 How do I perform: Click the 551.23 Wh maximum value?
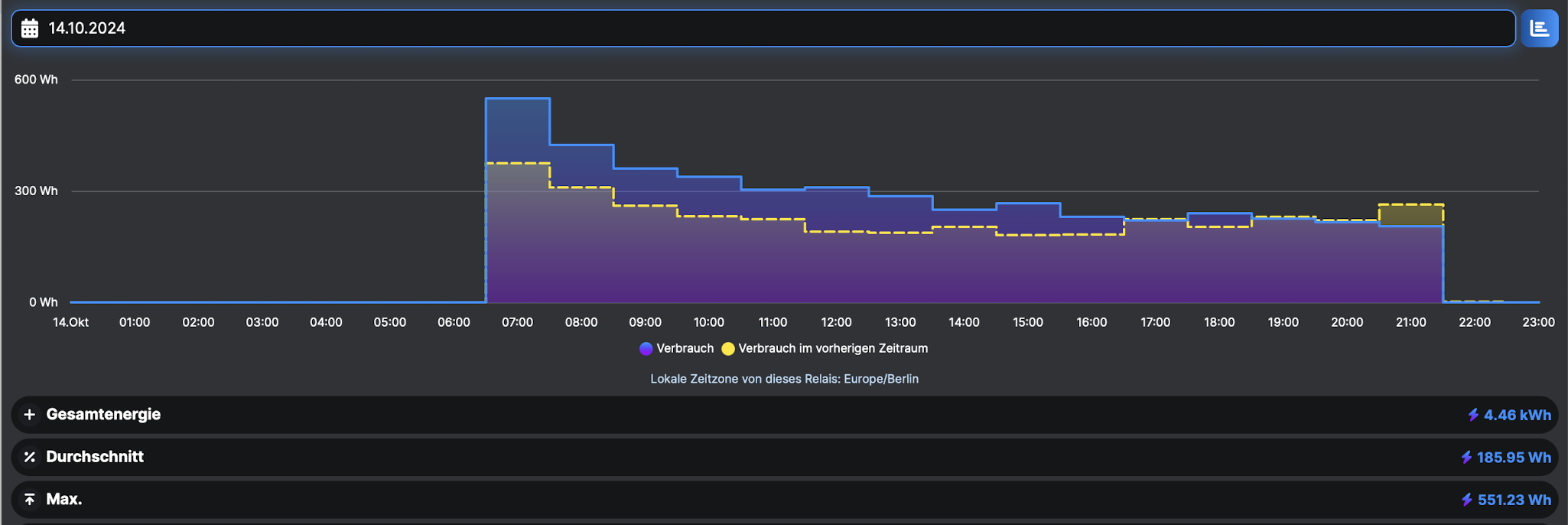[x=1514, y=500]
